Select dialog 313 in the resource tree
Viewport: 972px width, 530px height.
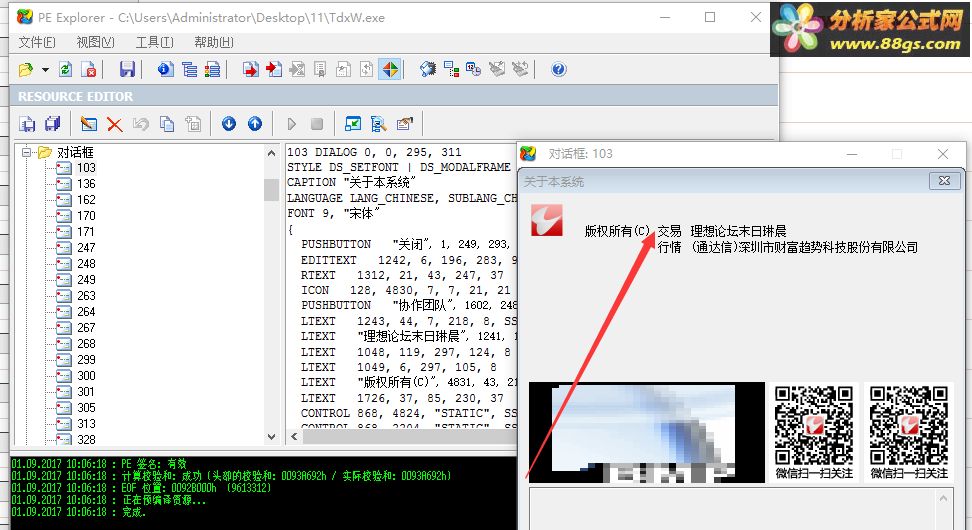click(86, 424)
